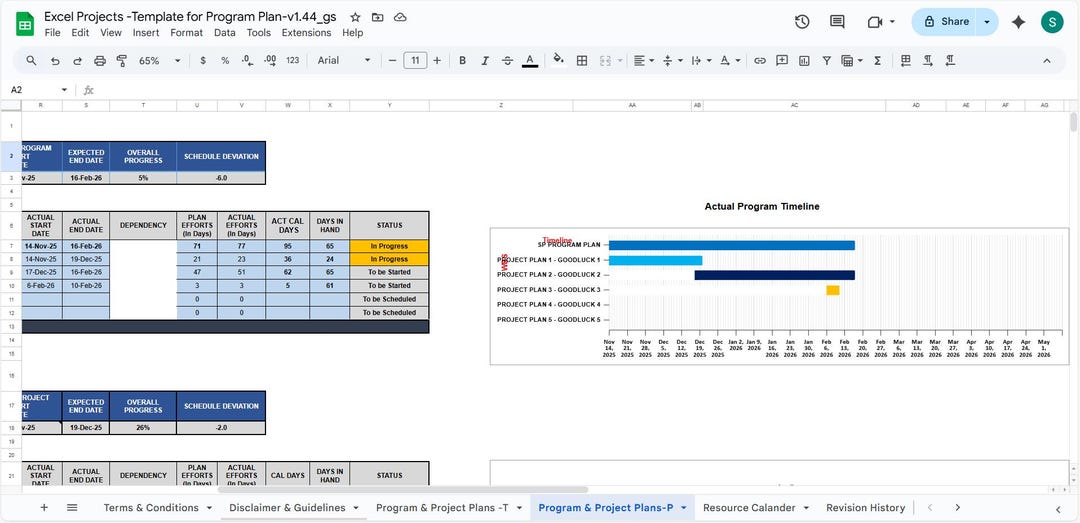See document cloud status icon
The width and height of the screenshot is (1080, 523).
tap(399, 17)
